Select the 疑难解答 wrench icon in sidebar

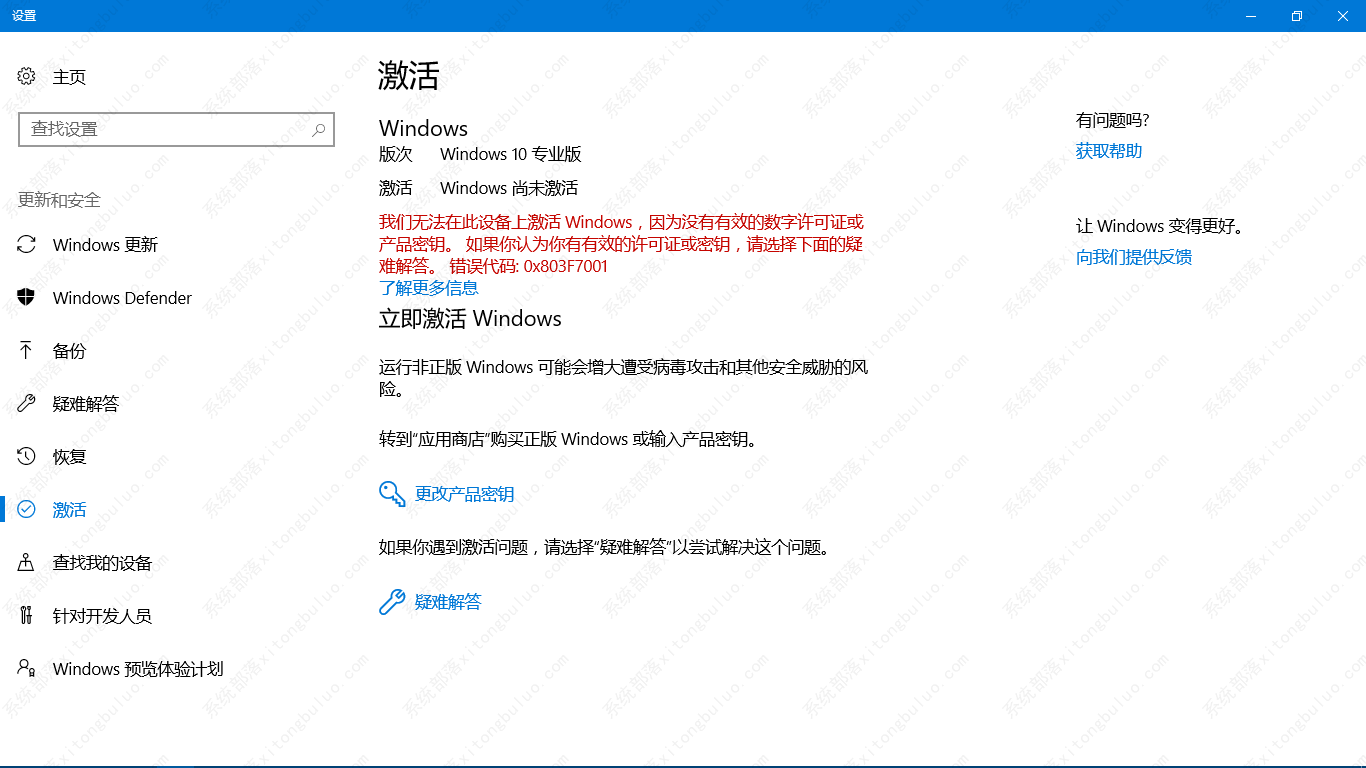pyautogui.click(x=27, y=403)
